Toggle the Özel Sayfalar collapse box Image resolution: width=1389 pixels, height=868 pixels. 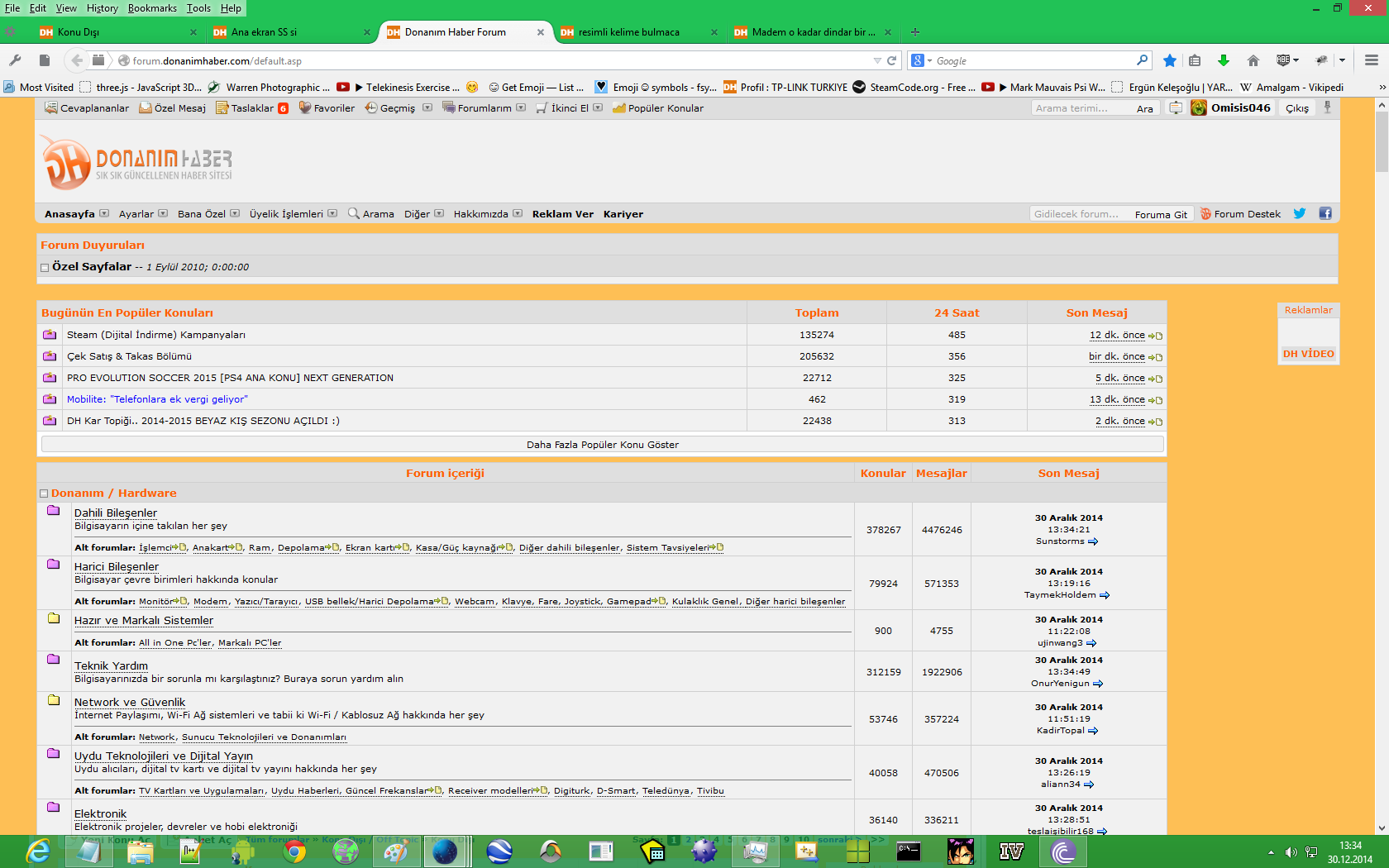[x=45, y=268]
